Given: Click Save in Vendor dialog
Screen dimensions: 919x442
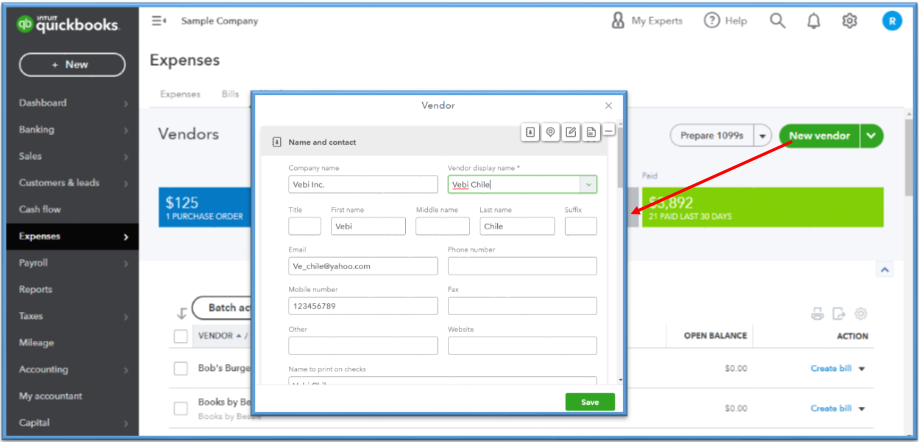Looking at the screenshot, I should tap(590, 402).
